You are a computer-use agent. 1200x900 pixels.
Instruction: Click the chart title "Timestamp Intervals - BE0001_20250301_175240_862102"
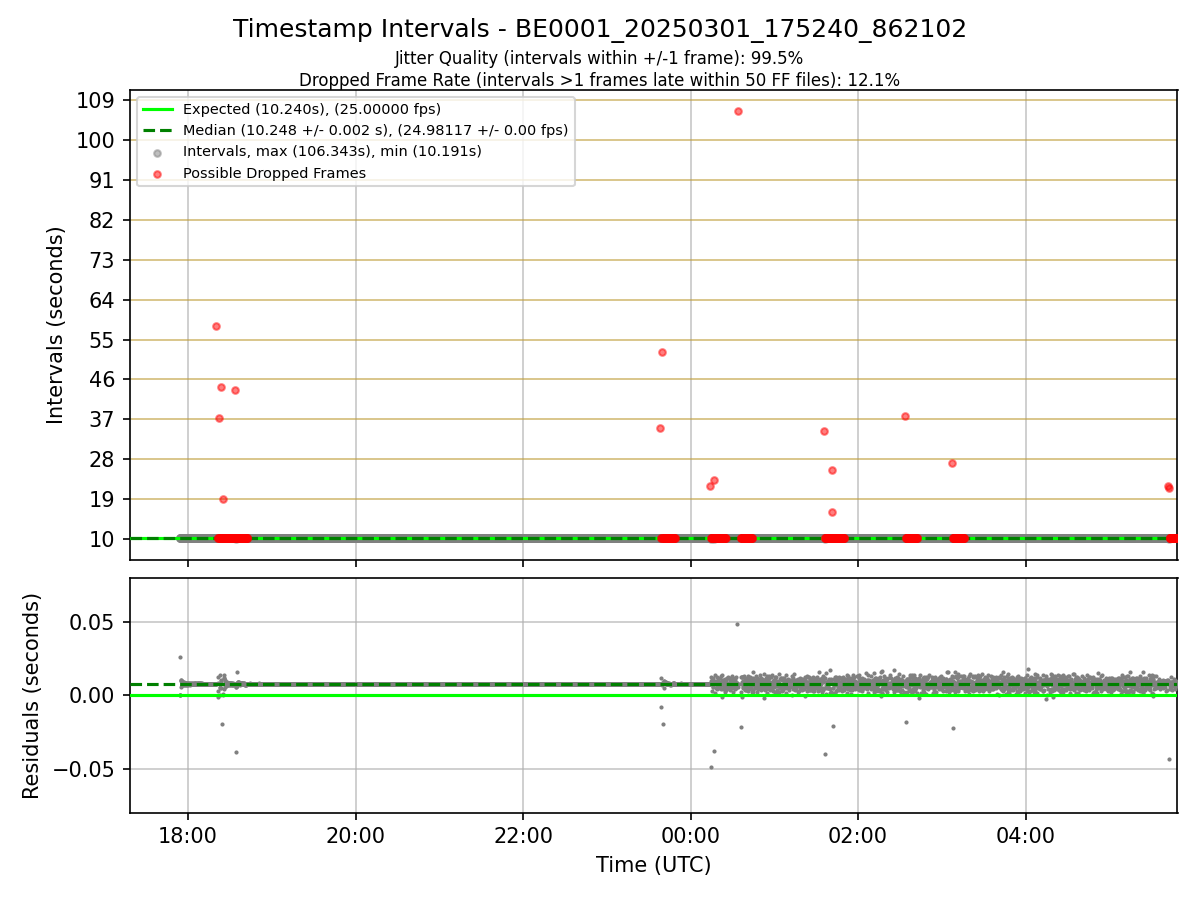click(600, 29)
